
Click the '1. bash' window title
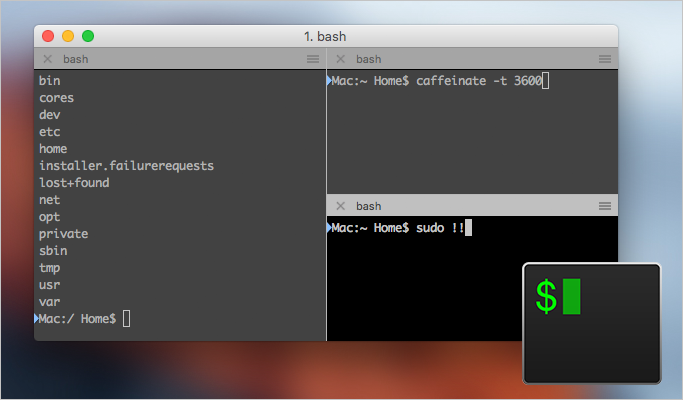pos(325,37)
